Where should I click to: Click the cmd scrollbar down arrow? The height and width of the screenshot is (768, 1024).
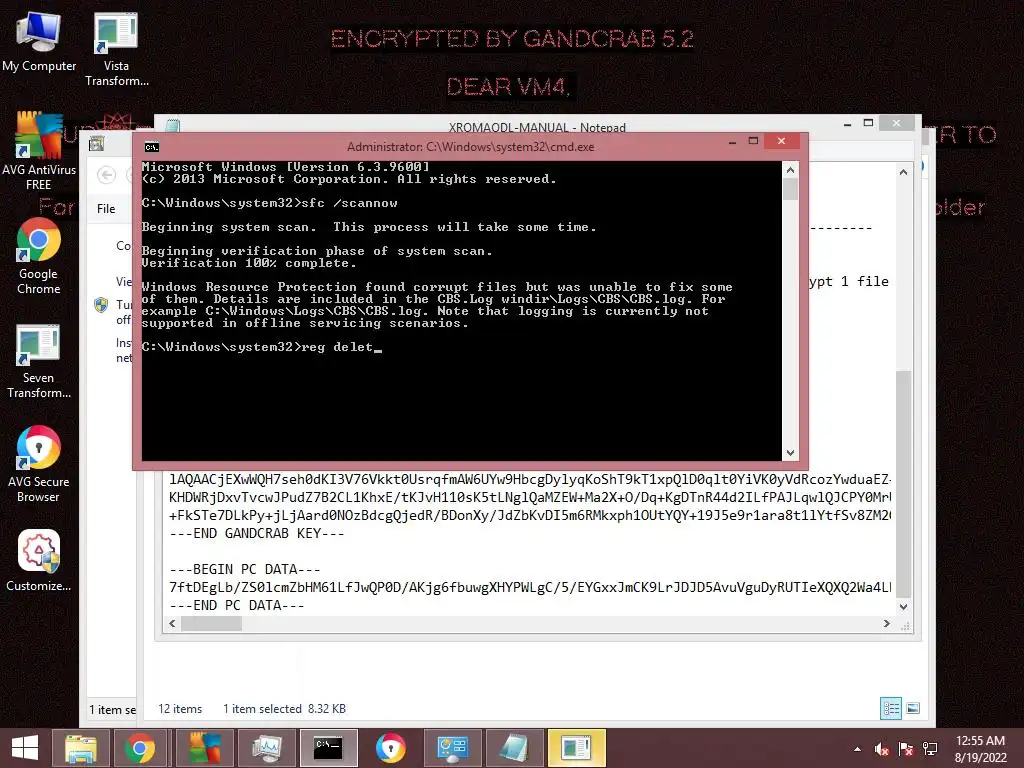point(790,453)
